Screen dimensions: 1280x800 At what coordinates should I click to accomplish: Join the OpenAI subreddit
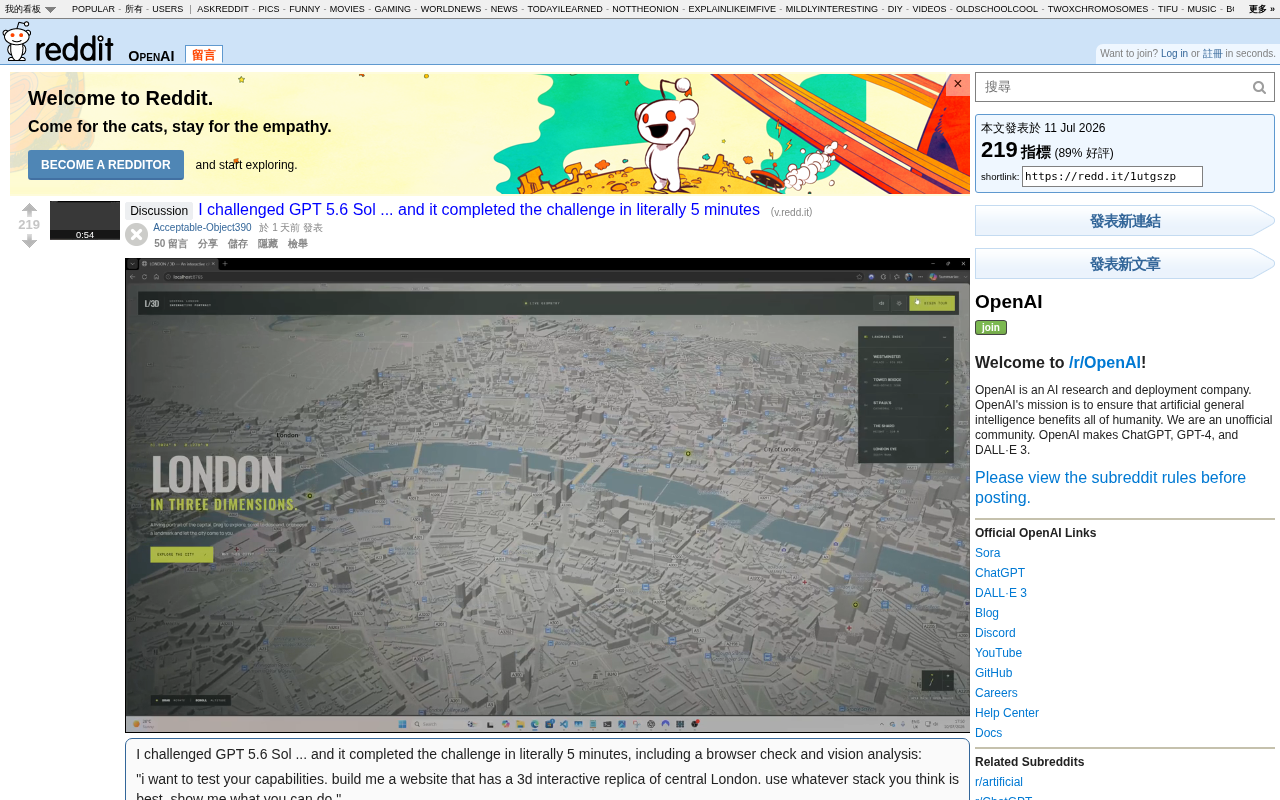click(991, 327)
